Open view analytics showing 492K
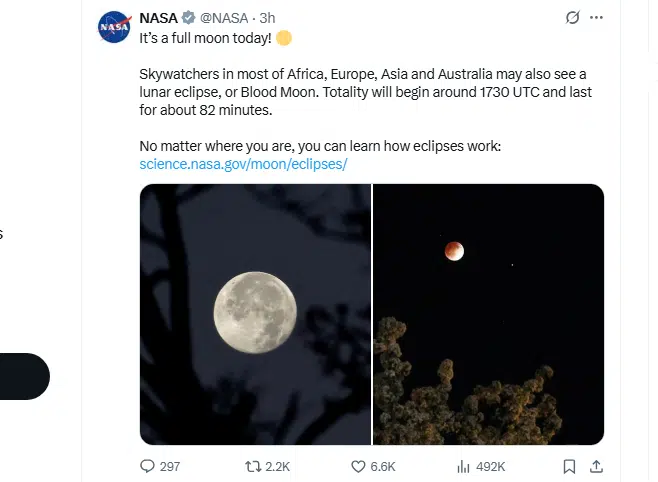Image resolution: width=658 pixels, height=482 pixels. tap(464, 466)
